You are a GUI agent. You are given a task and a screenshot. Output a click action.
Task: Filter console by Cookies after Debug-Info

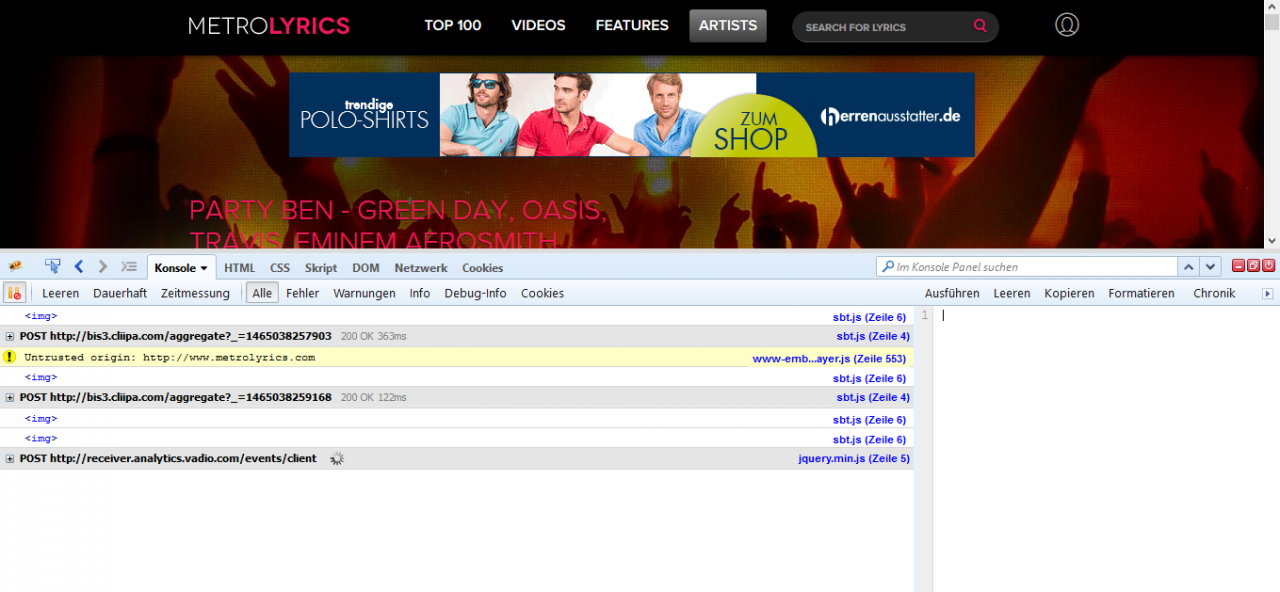pyautogui.click(x=543, y=293)
